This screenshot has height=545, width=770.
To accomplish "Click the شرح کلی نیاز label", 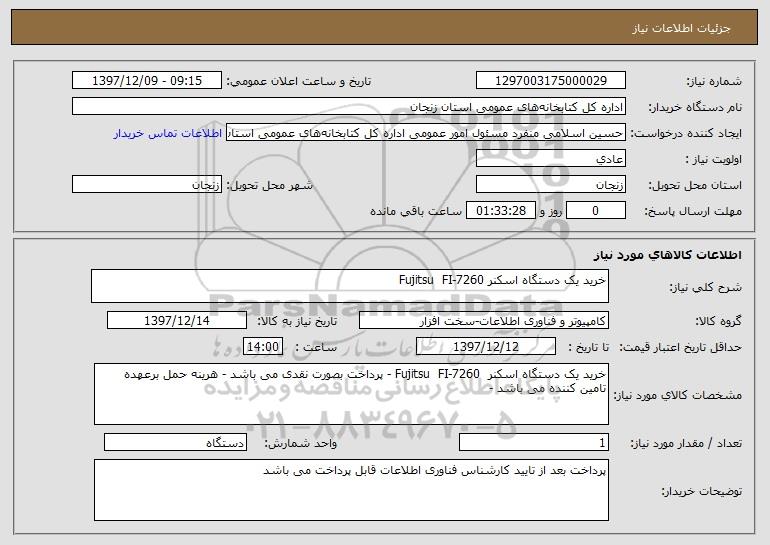I will (x=706, y=287).
